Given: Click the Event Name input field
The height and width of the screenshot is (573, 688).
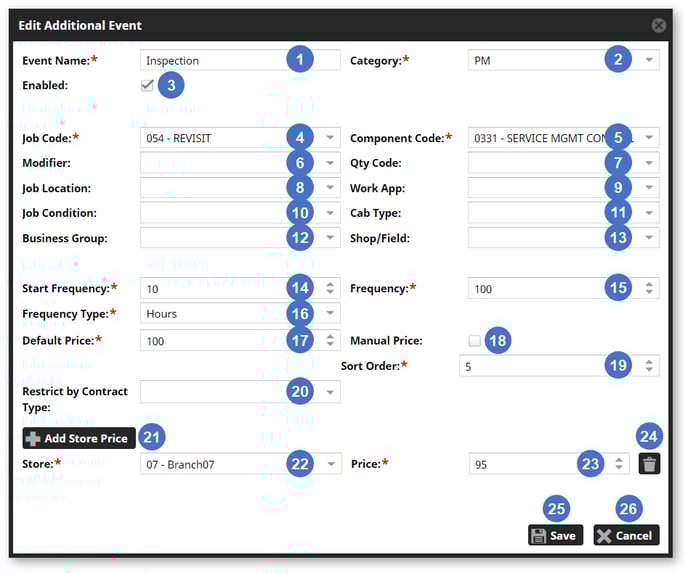Looking at the screenshot, I should (x=212, y=61).
